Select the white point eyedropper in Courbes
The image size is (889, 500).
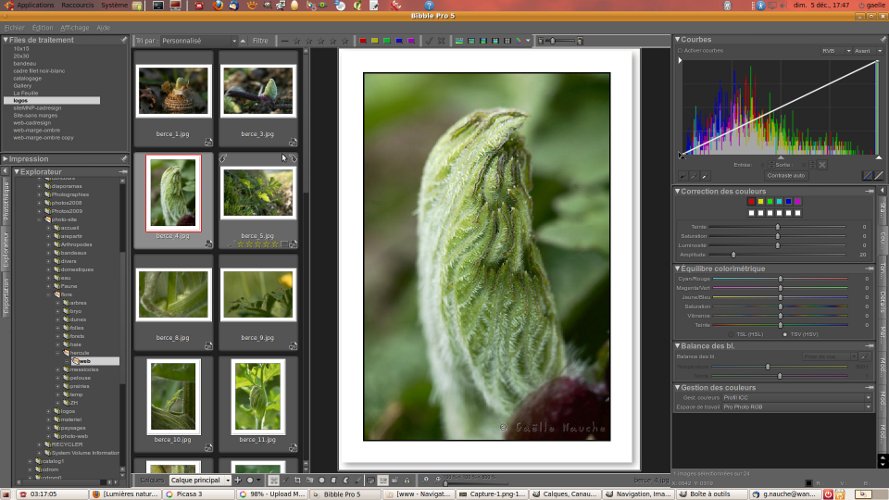[705, 176]
